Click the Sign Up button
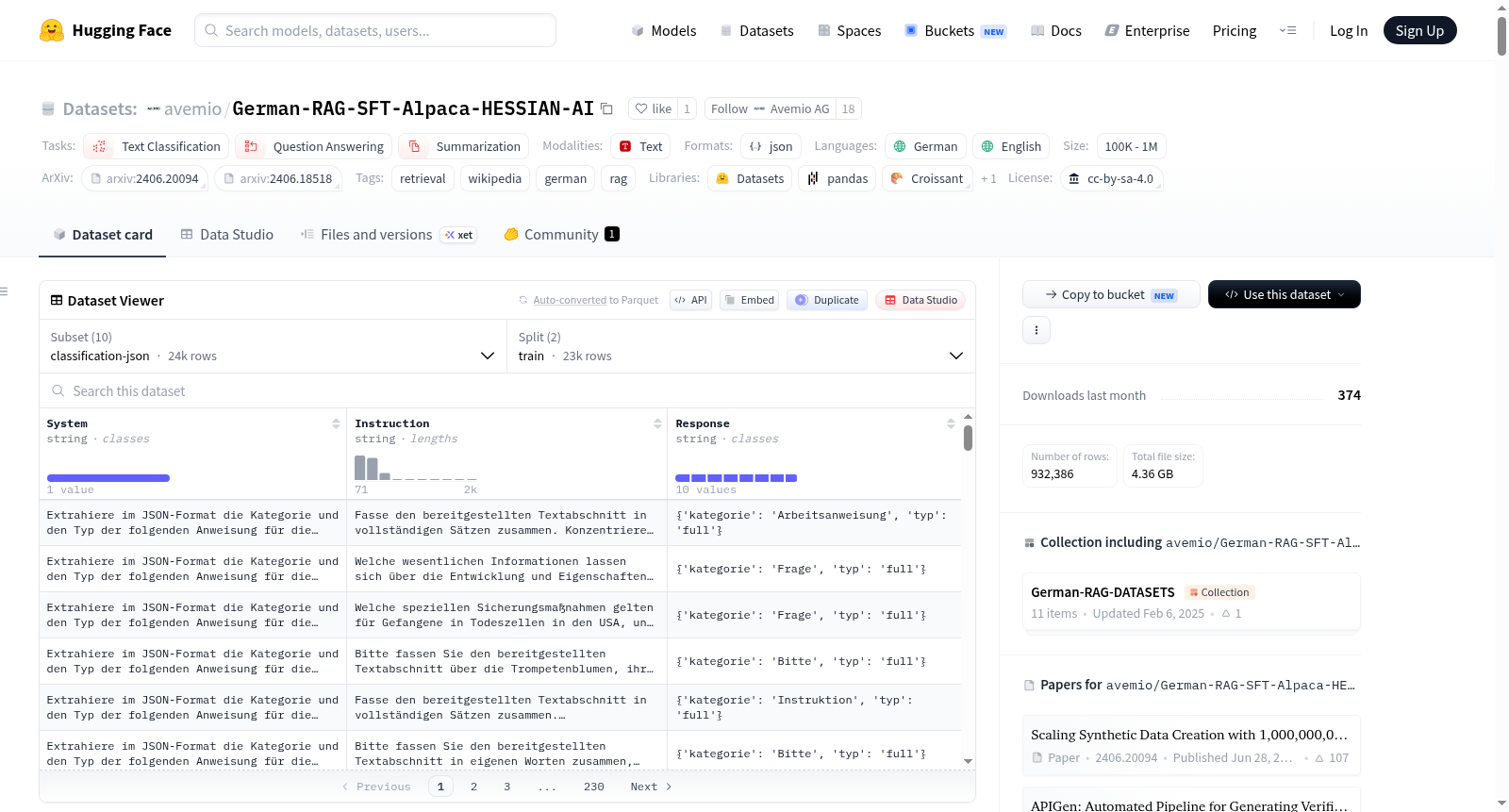Image resolution: width=1509 pixels, height=812 pixels. pos(1419,30)
